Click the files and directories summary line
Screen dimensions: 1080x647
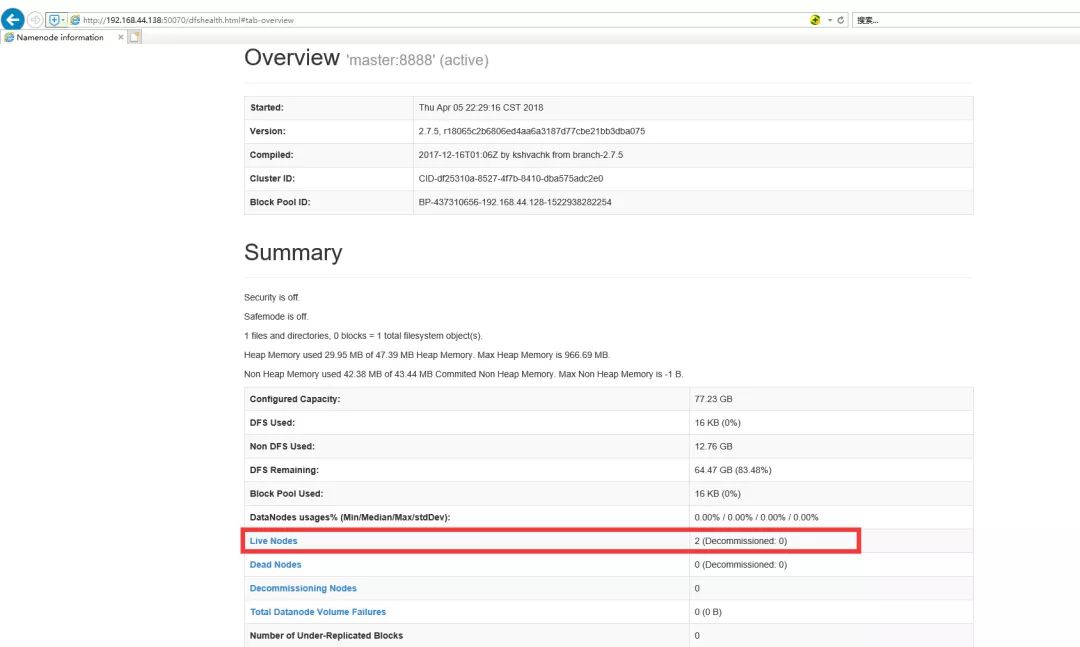click(x=364, y=336)
